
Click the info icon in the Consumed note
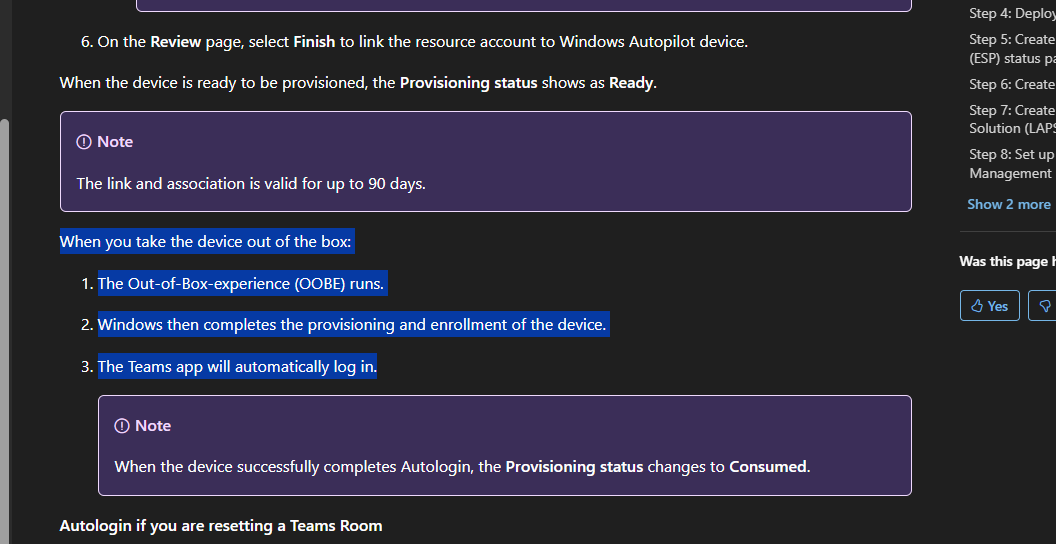[x=121, y=426]
